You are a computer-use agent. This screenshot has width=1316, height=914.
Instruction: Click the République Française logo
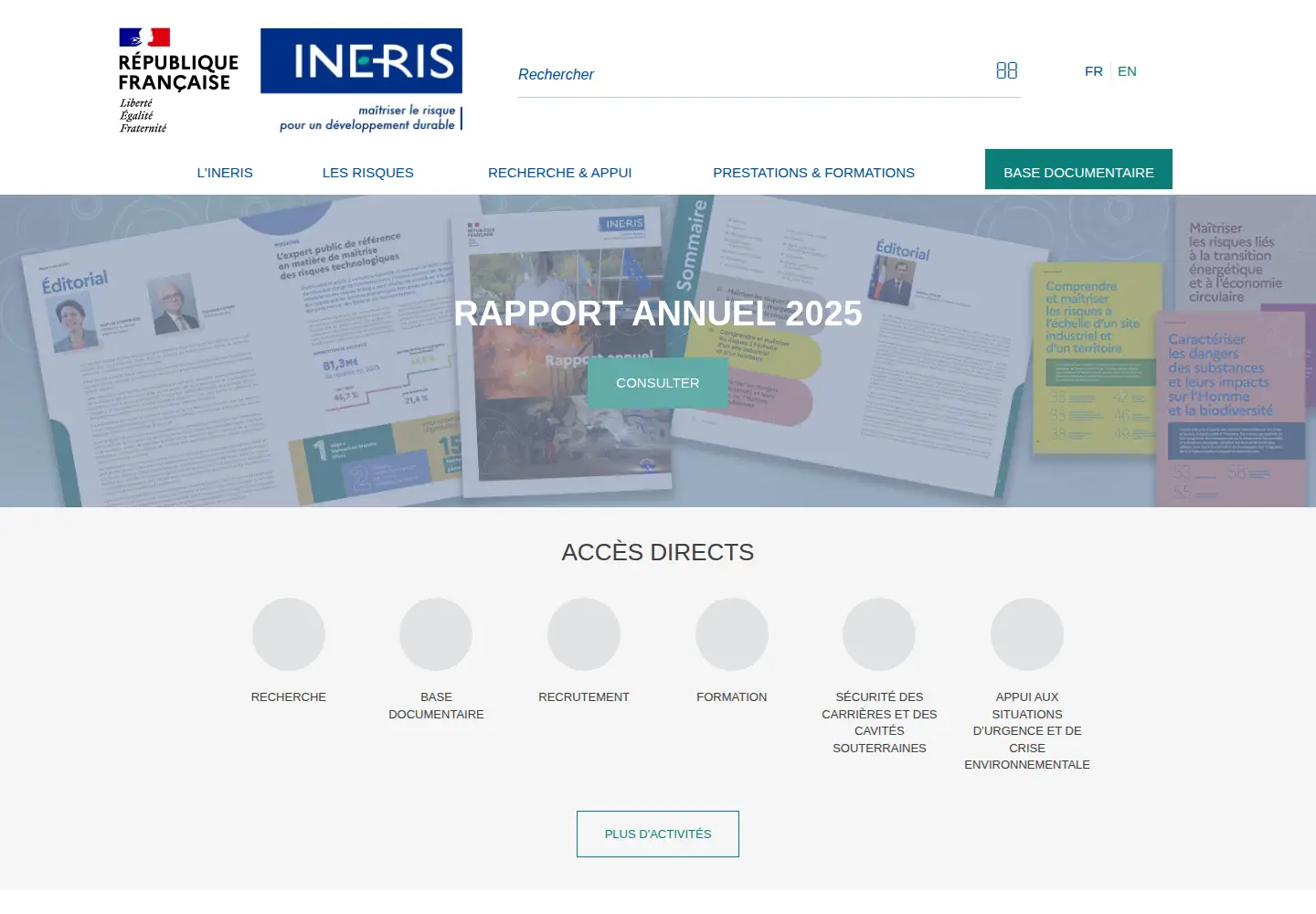pyautogui.click(x=178, y=80)
